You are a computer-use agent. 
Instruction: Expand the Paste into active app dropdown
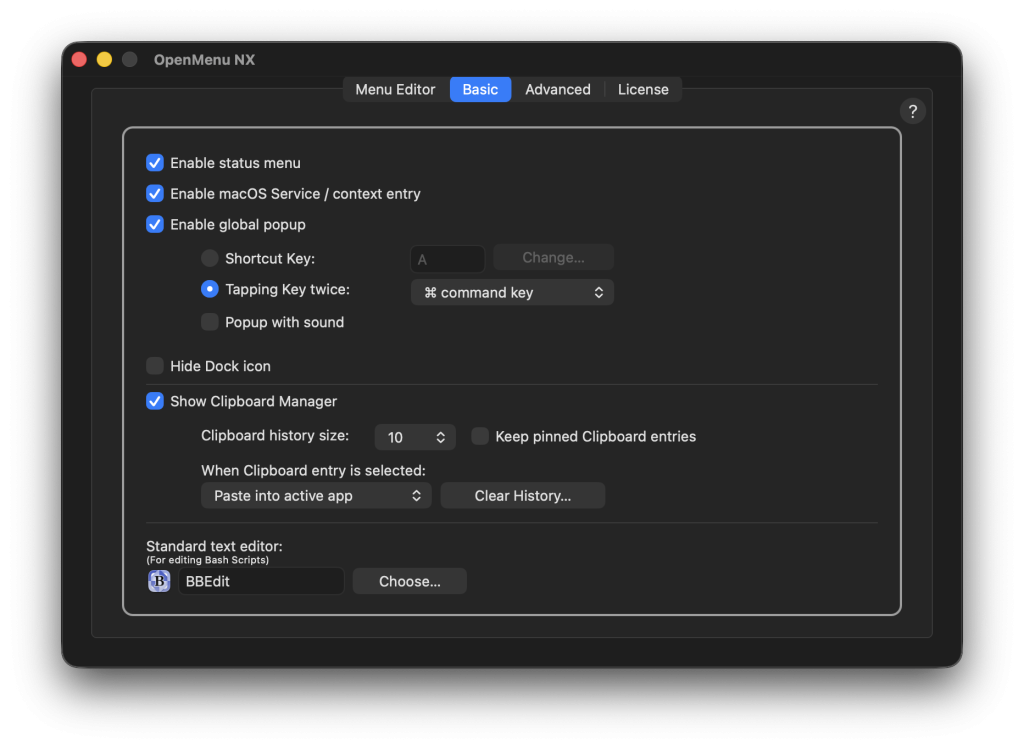point(316,496)
